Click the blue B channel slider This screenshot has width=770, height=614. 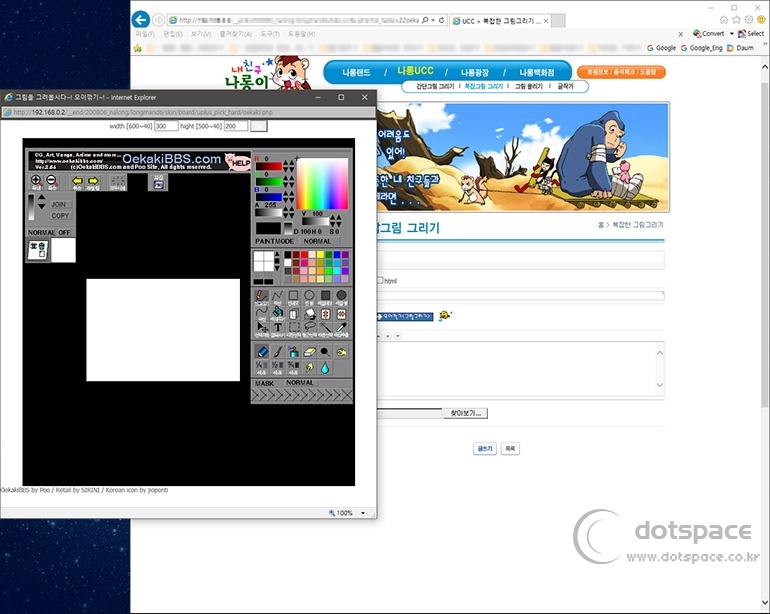coord(268,196)
